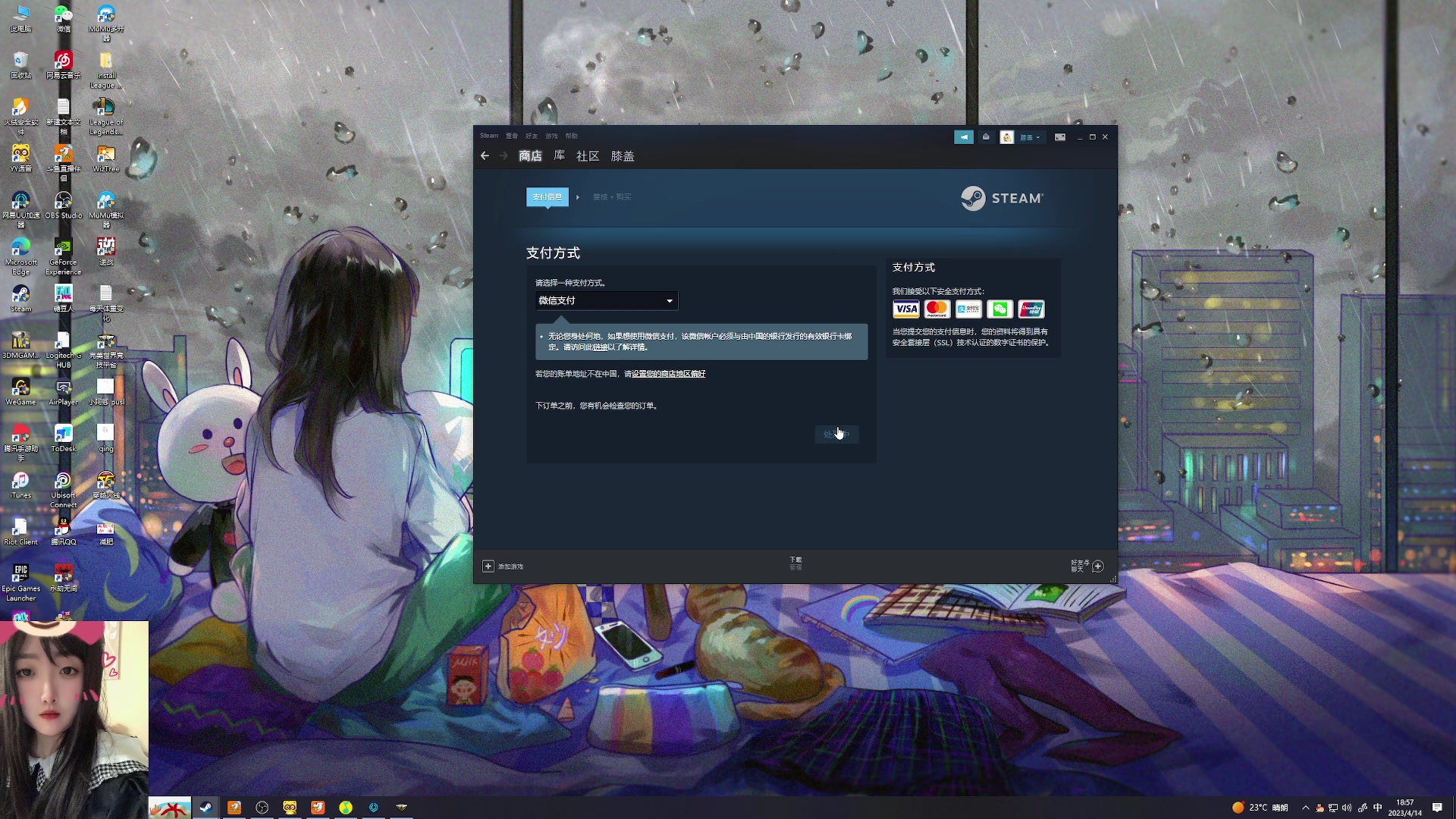The height and width of the screenshot is (819, 1456).
Task: Open friends and chat bubble icon
Action: (1097, 566)
